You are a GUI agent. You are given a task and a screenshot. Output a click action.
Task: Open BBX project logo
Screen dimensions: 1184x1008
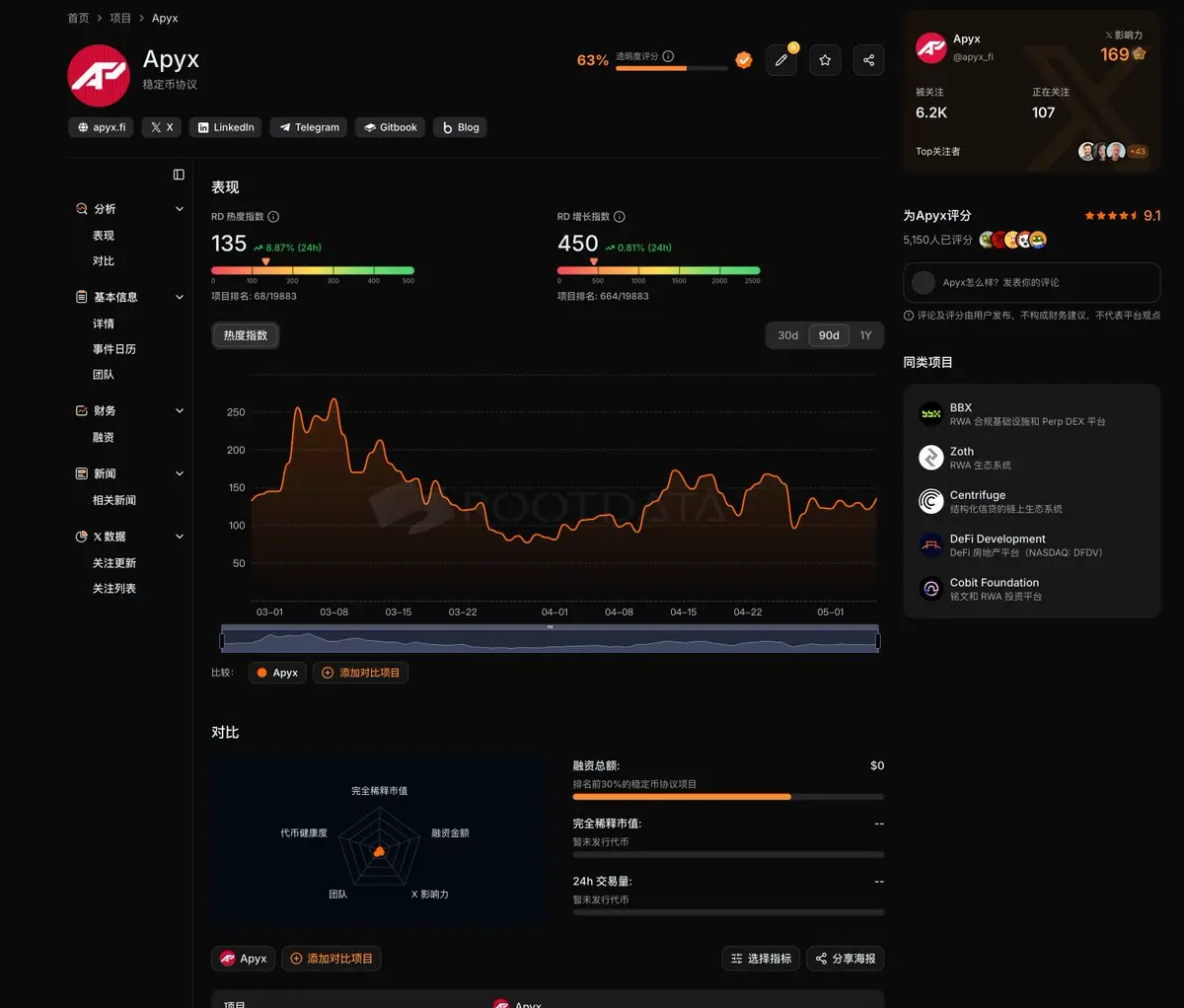[x=930, y=413]
